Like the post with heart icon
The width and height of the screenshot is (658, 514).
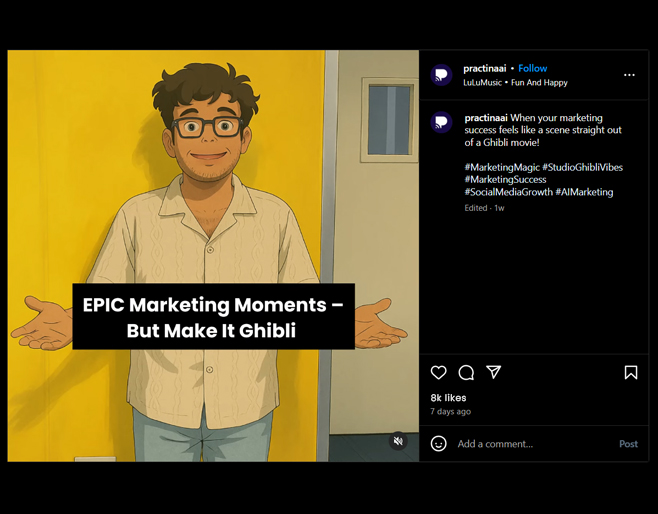(438, 372)
